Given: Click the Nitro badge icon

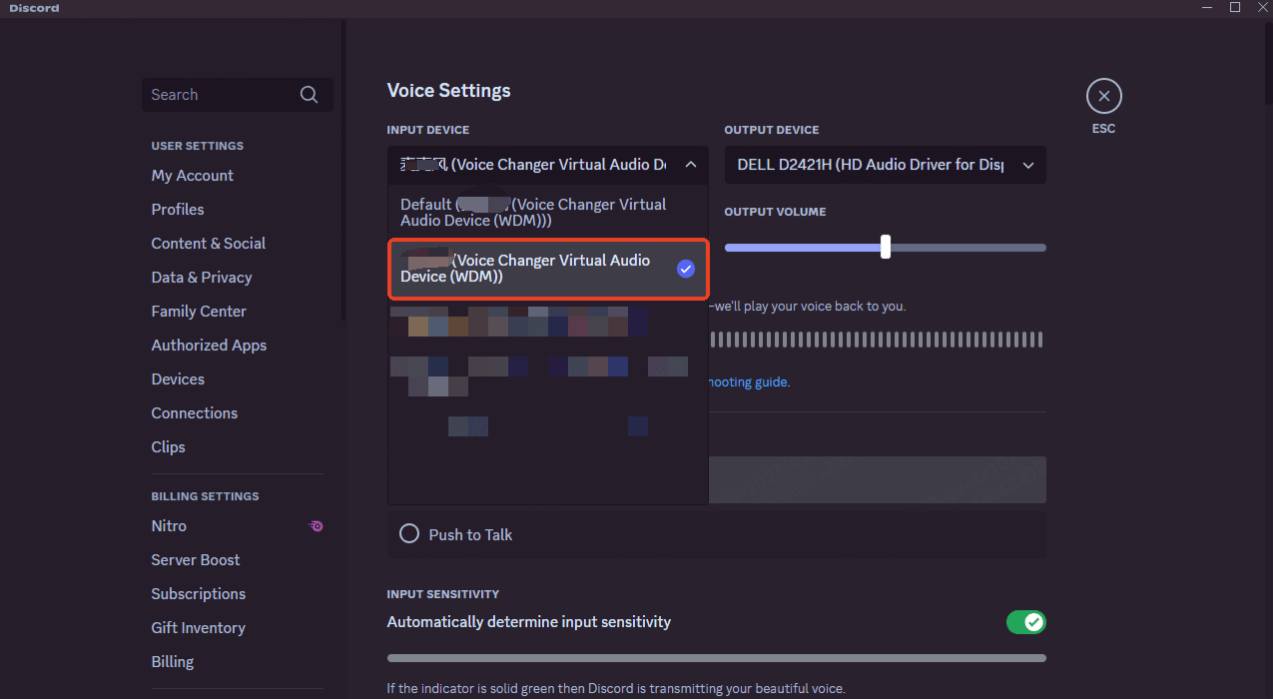Looking at the screenshot, I should pyautogui.click(x=316, y=526).
